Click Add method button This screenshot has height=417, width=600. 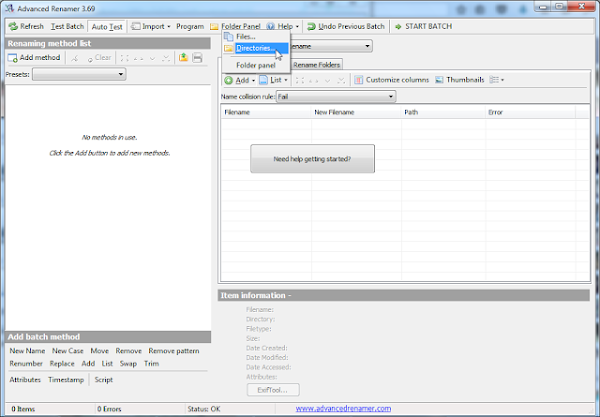34,58
